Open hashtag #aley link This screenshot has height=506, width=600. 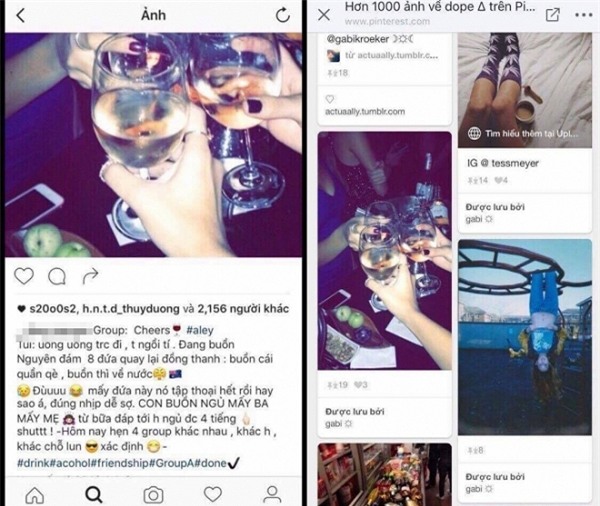(x=200, y=330)
